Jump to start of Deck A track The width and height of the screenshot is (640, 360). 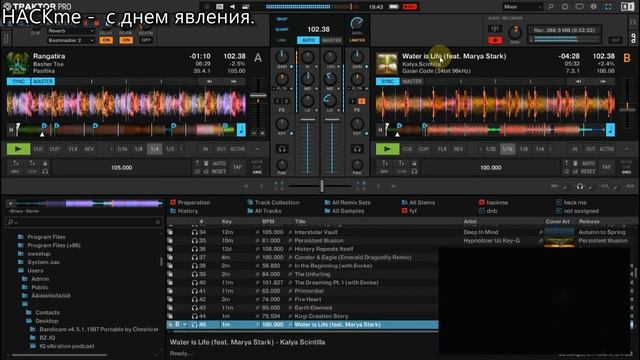(11, 130)
